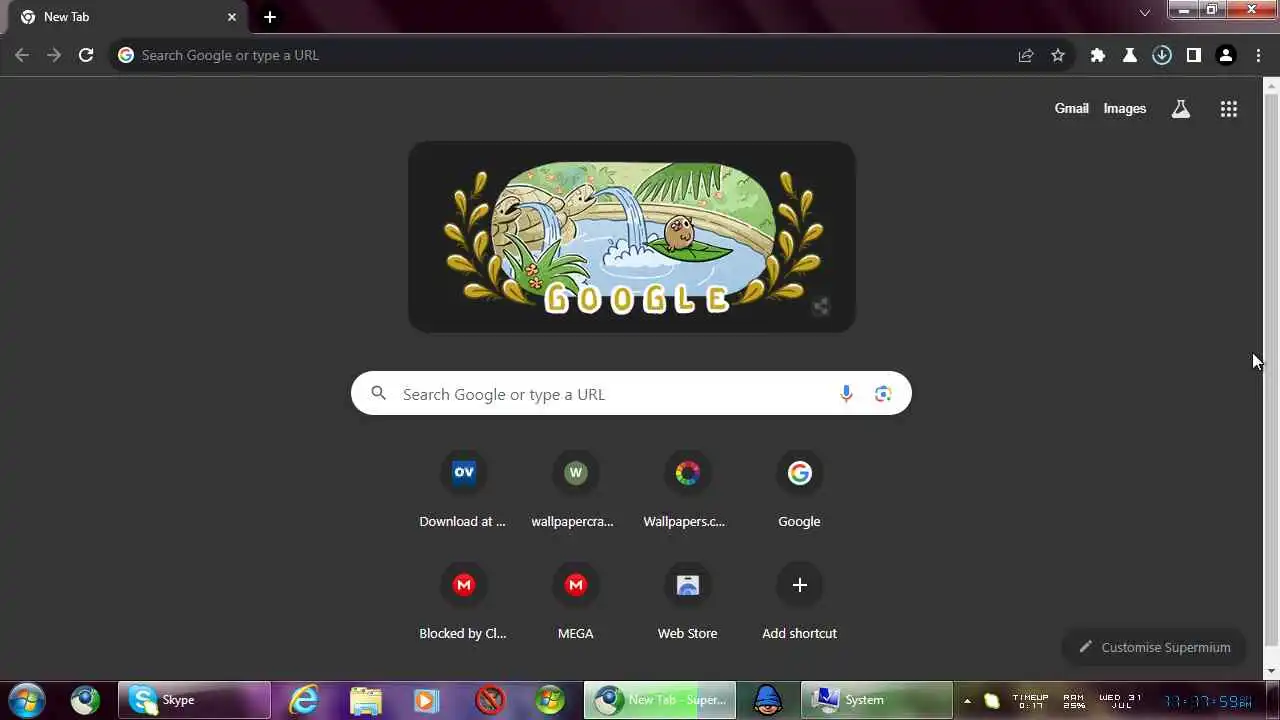Click in the Google search box

tap(631, 393)
